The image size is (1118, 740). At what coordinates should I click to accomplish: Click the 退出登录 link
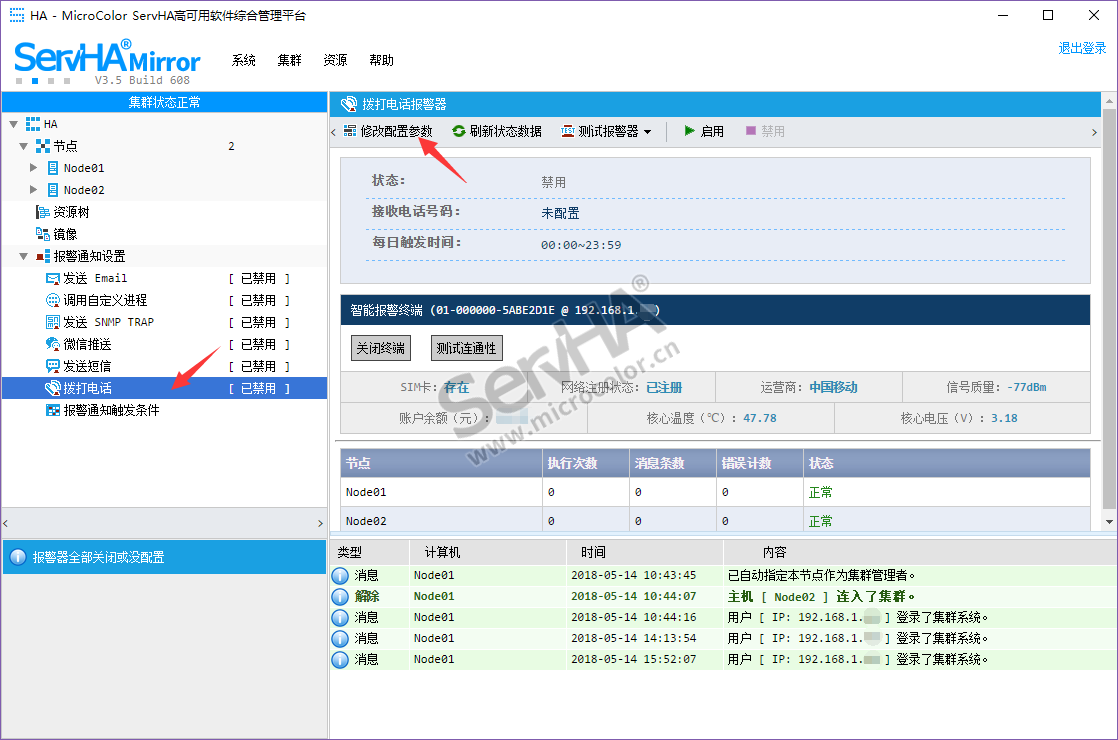(1082, 48)
